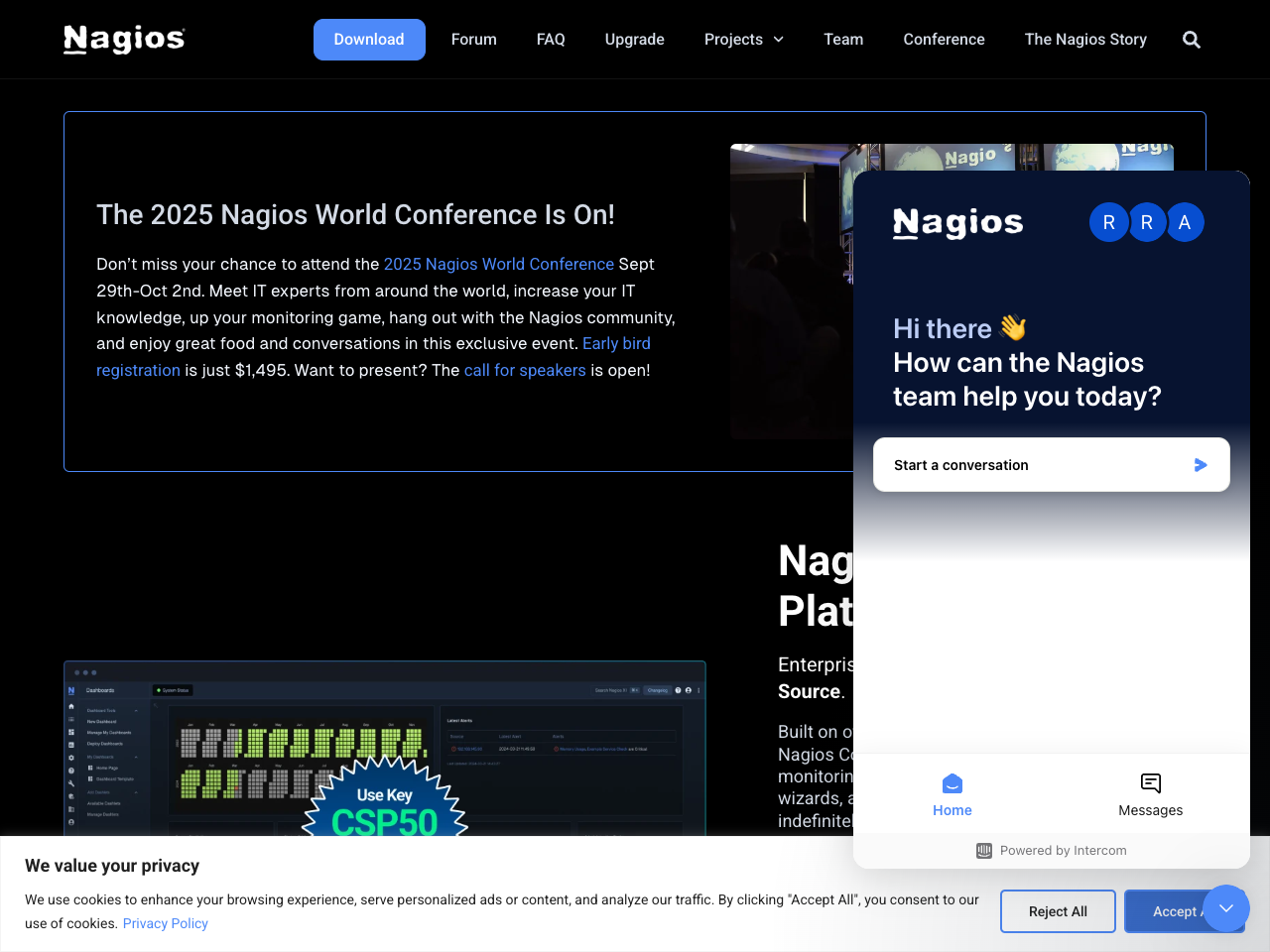This screenshot has height=952, width=1270.
Task: Open The Nagios Story page
Action: click(1085, 40)
